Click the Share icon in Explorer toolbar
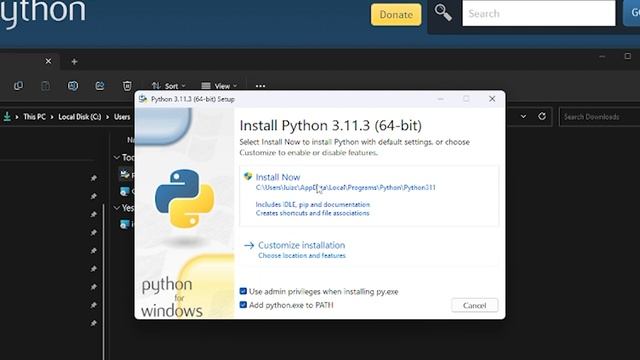Viewport: 640px width, 360px height. pyautogui.click(x=100, y=86)
